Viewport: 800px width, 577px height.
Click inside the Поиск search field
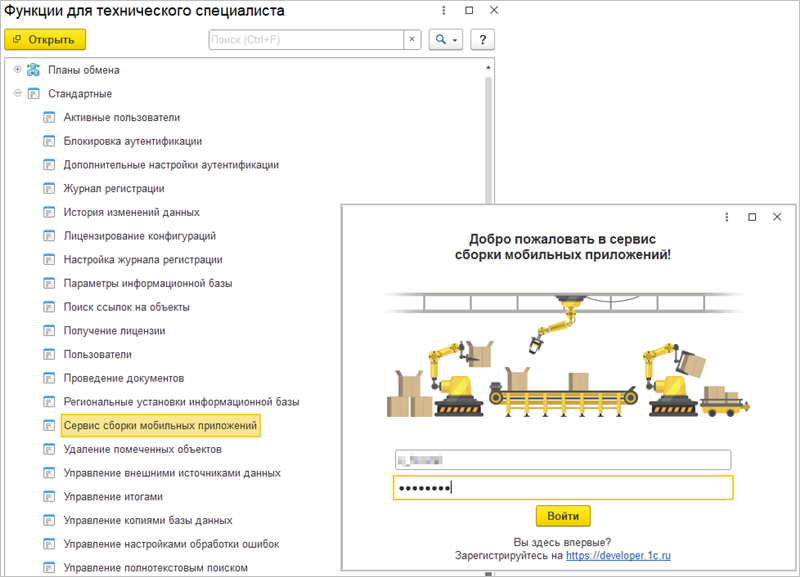point(305,39)
